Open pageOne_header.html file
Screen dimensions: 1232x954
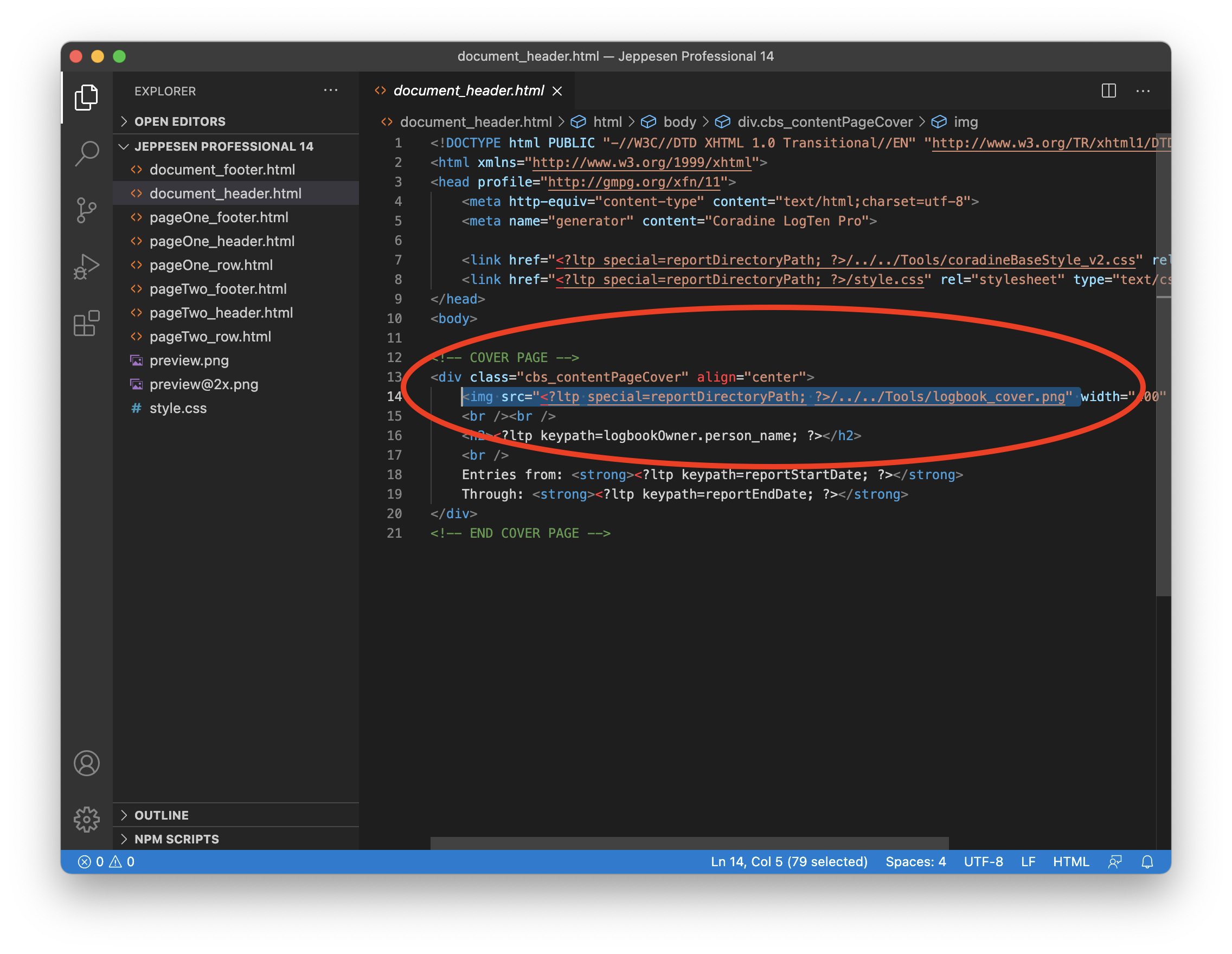[236, 241]
